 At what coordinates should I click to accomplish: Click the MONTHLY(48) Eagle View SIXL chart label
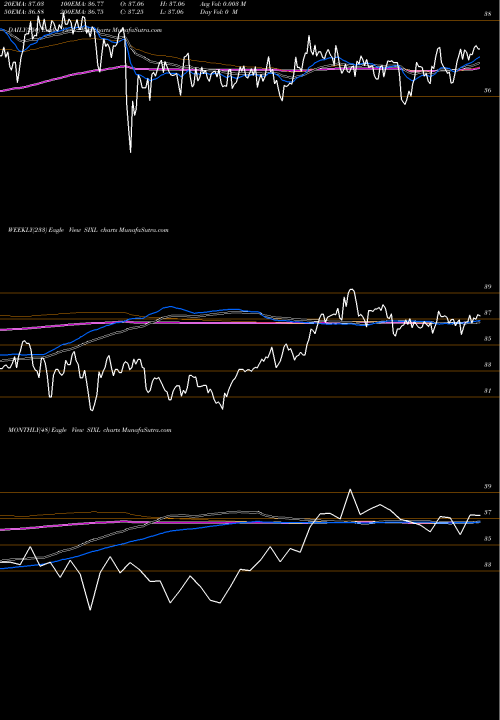(90, 430)
